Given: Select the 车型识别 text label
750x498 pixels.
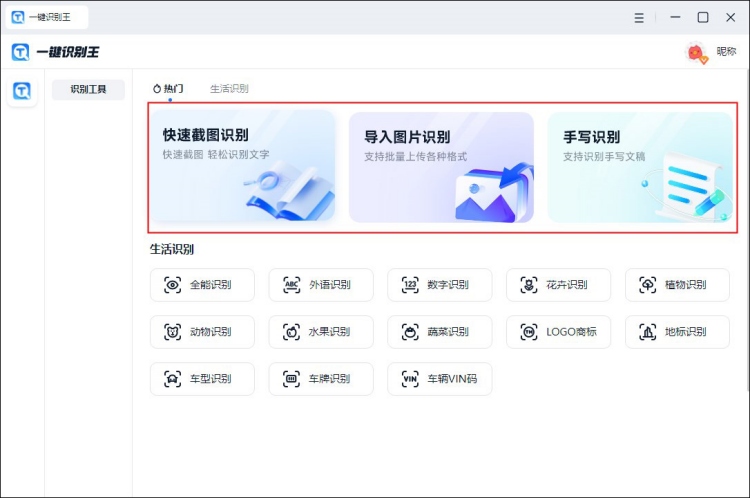Looking at the screenshot, I should (x=210, y=378).
